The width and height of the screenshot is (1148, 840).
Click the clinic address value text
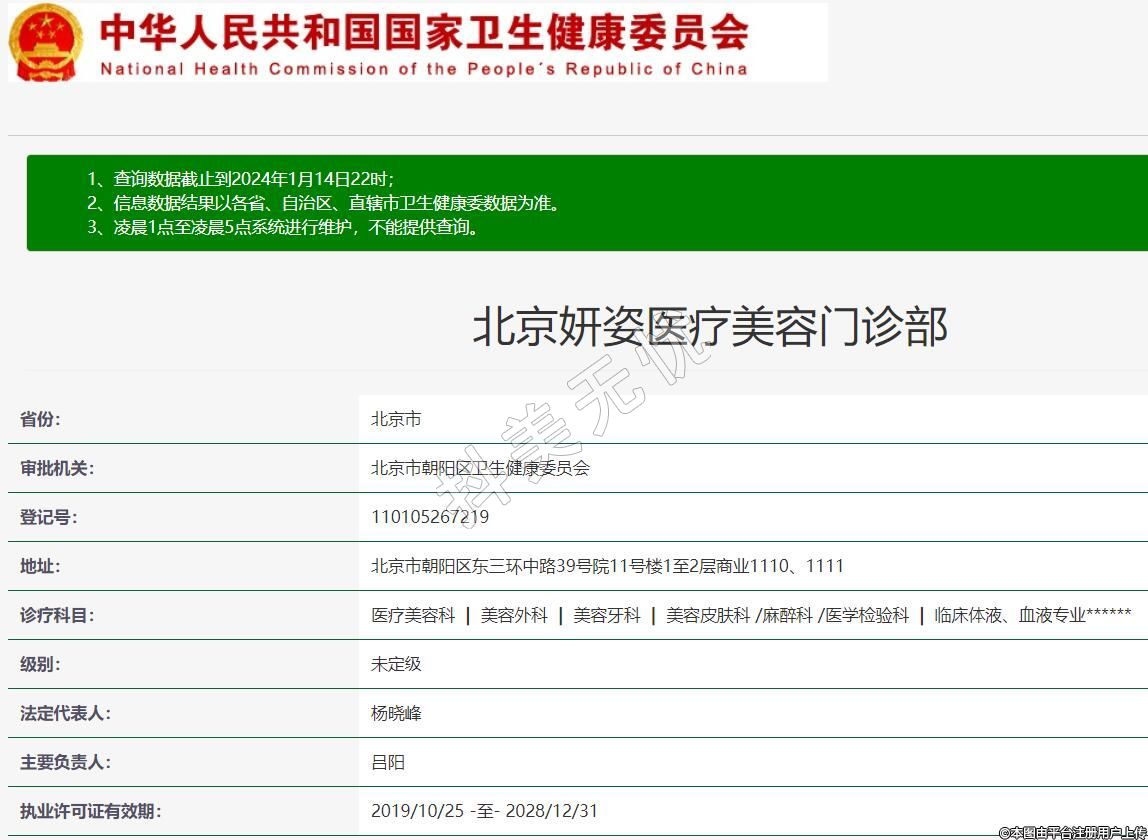pyautogui.click(x=607, y=566)
